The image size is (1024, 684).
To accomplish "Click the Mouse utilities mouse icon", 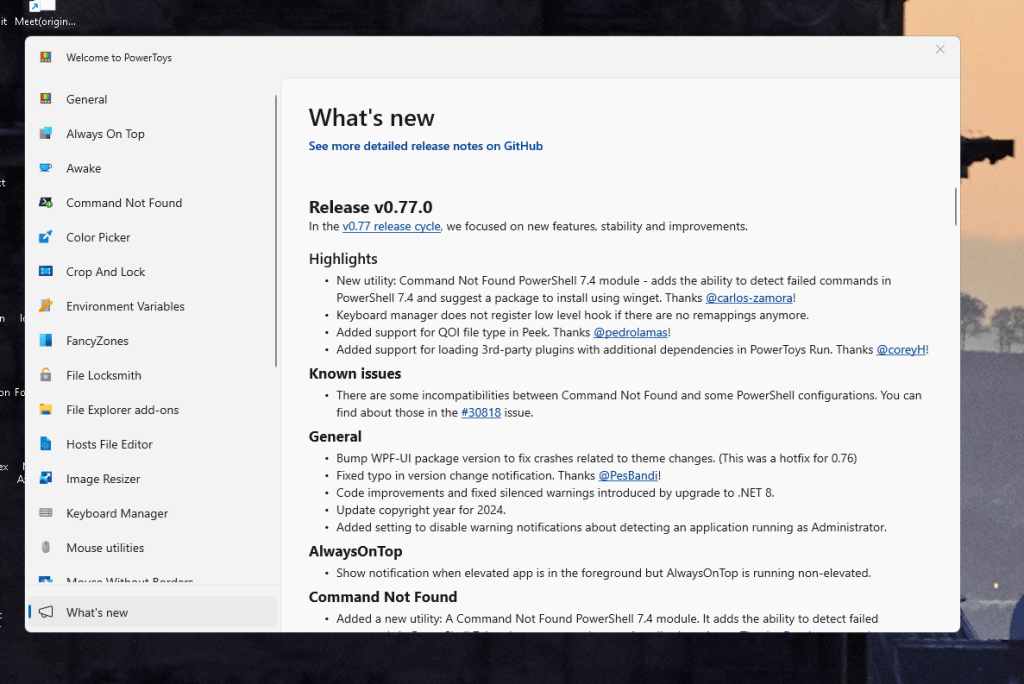I will (46, 547).
